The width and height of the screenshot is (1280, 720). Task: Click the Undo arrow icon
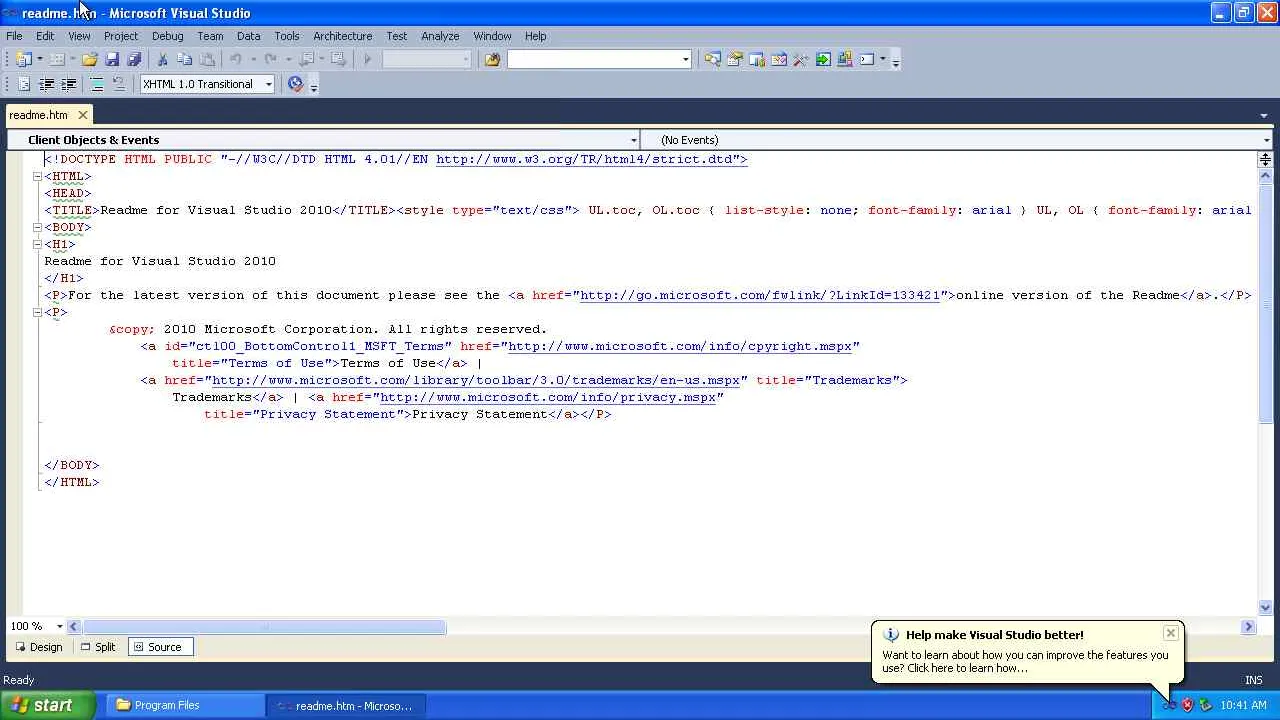click(x=235, y=59)
